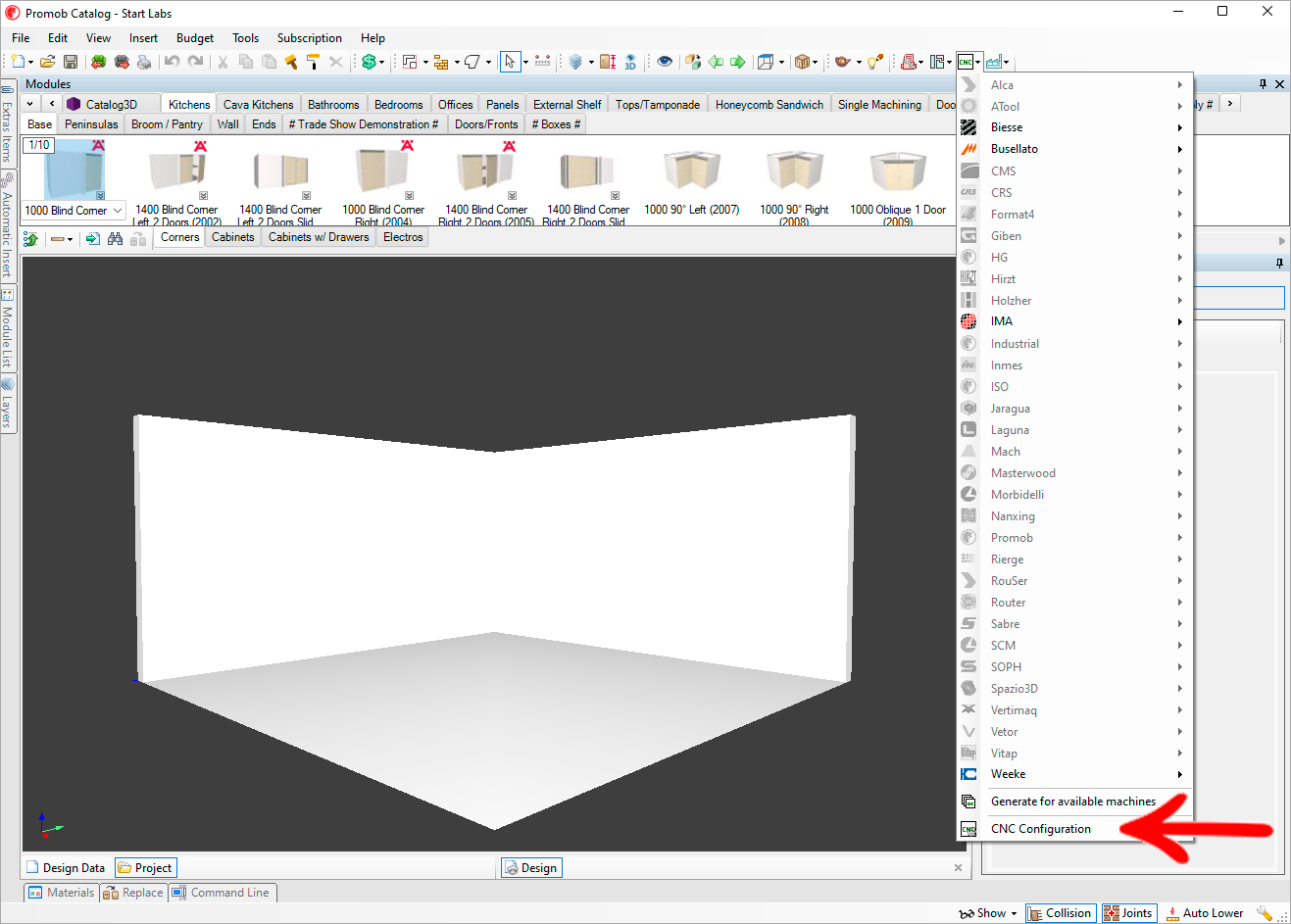Viewport: 1291px width, 924px height.
Task: Click the green right arrow icon
Action: point(738,62)
